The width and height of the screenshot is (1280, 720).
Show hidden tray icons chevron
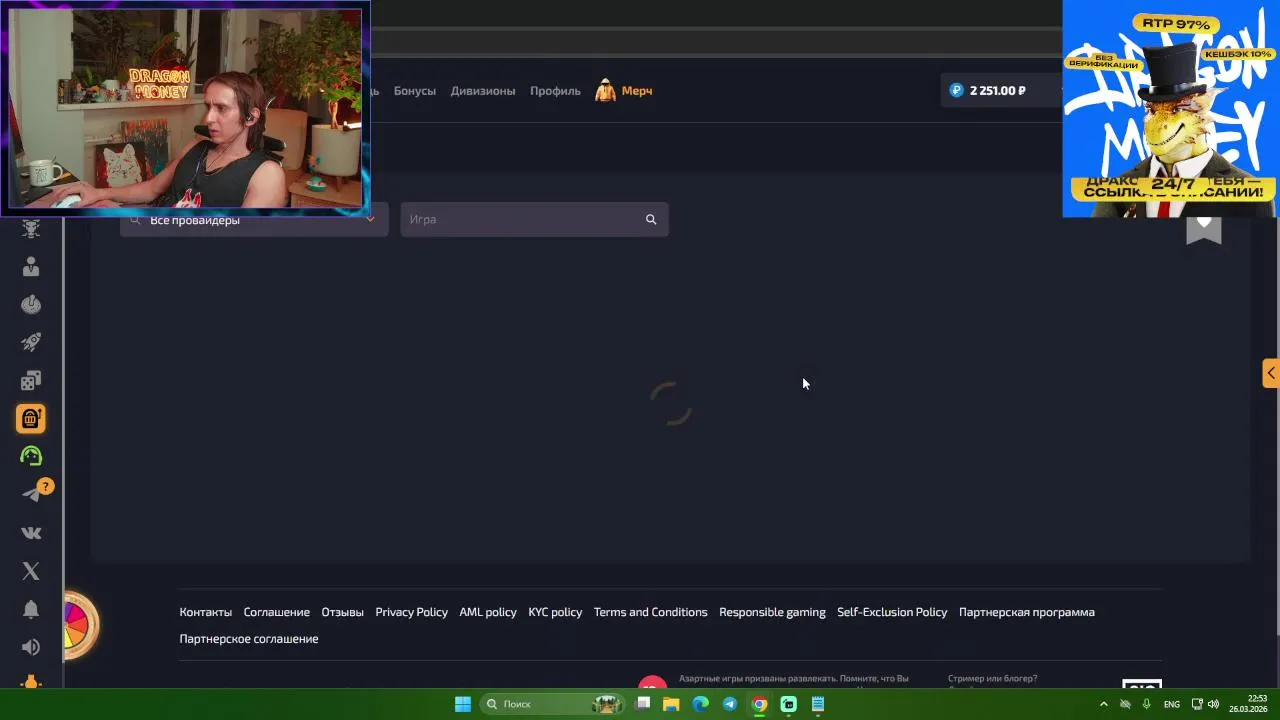1104,704
